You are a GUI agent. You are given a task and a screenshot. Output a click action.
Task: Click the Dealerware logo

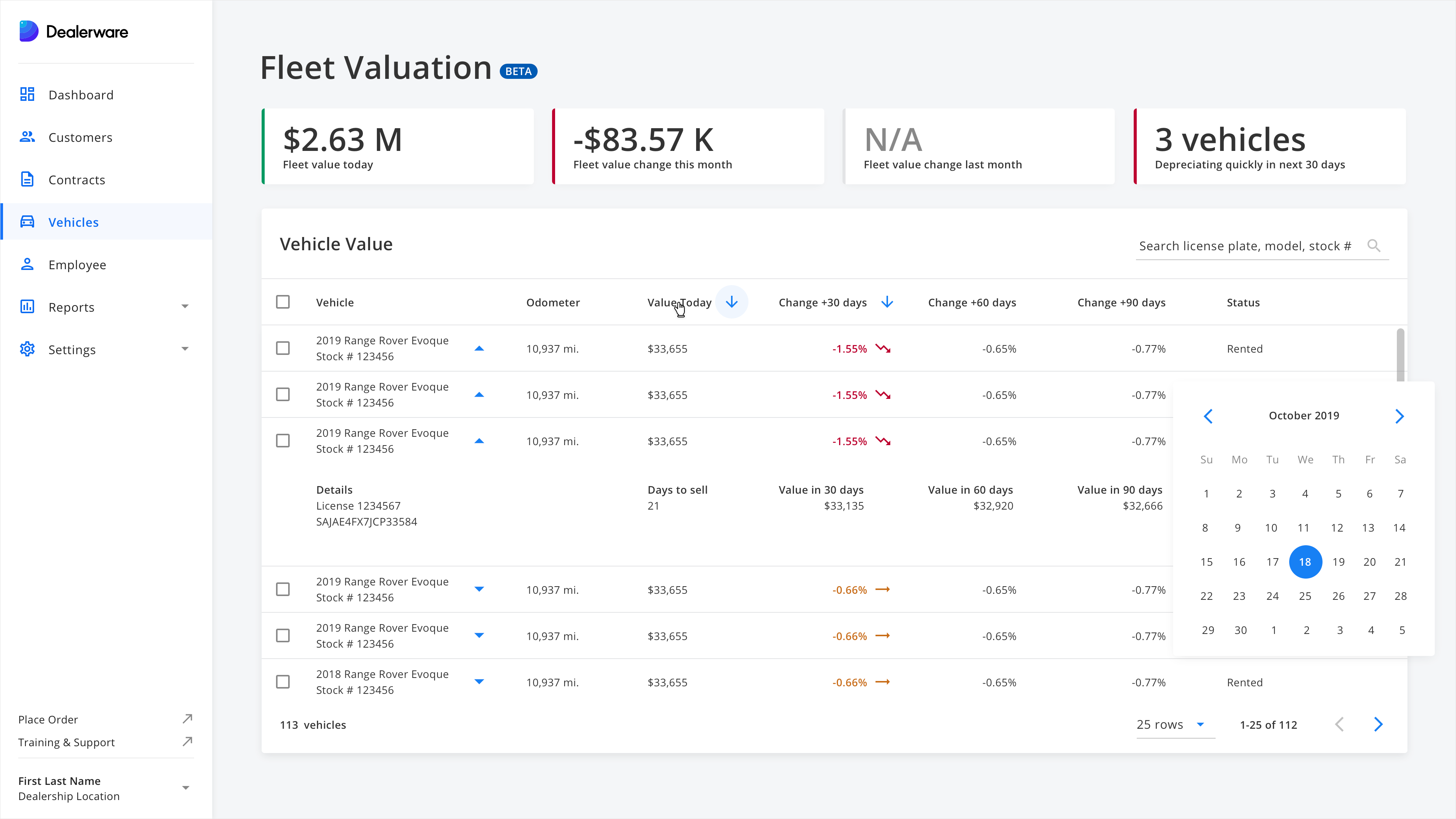(x=74, y=31)
